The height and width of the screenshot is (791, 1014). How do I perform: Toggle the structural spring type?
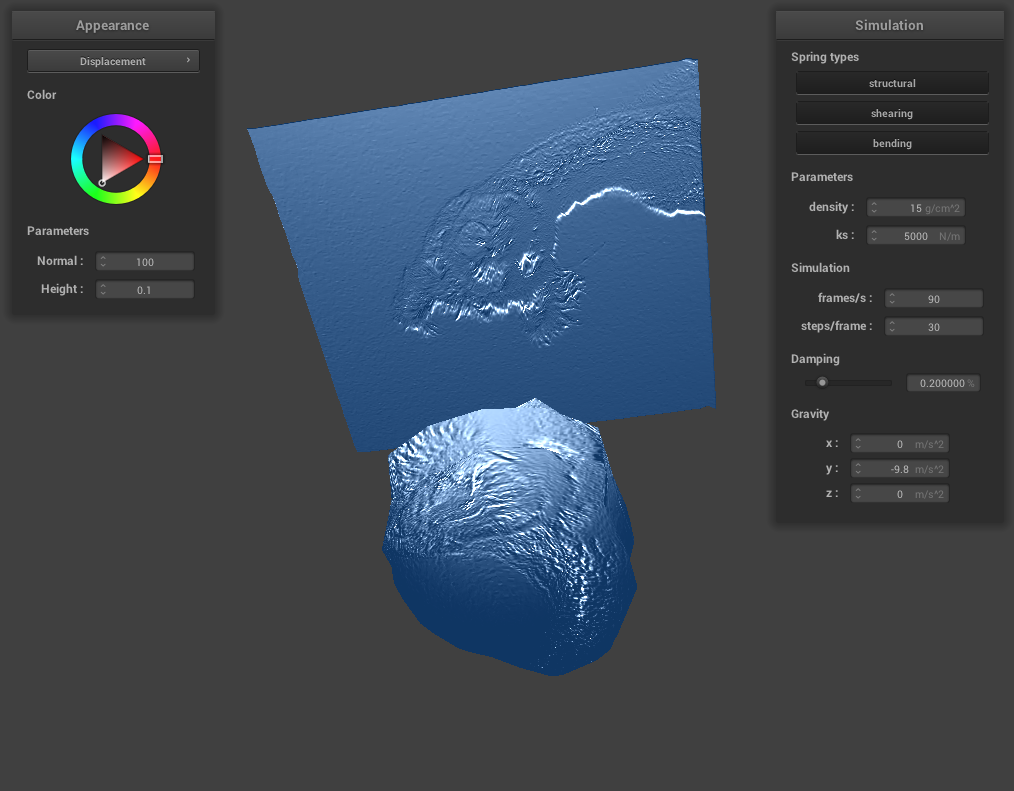(x=892, y=83)
